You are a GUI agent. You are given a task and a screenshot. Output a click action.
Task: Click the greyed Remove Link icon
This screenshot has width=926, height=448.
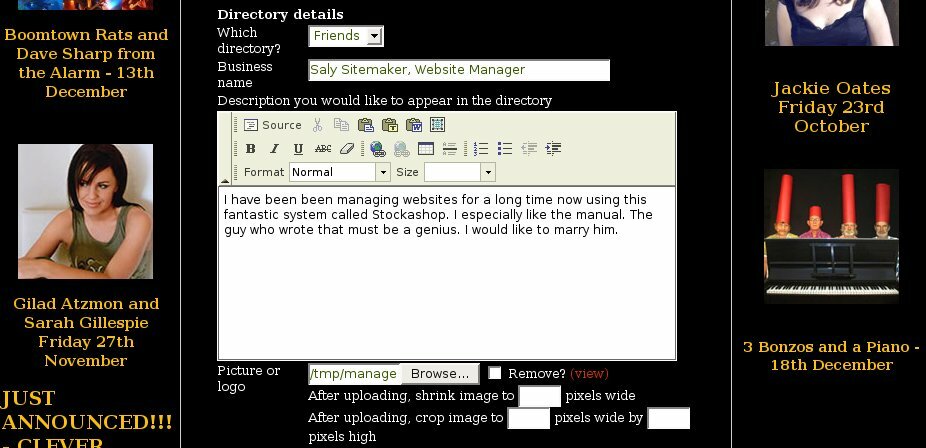pos(402,149)
